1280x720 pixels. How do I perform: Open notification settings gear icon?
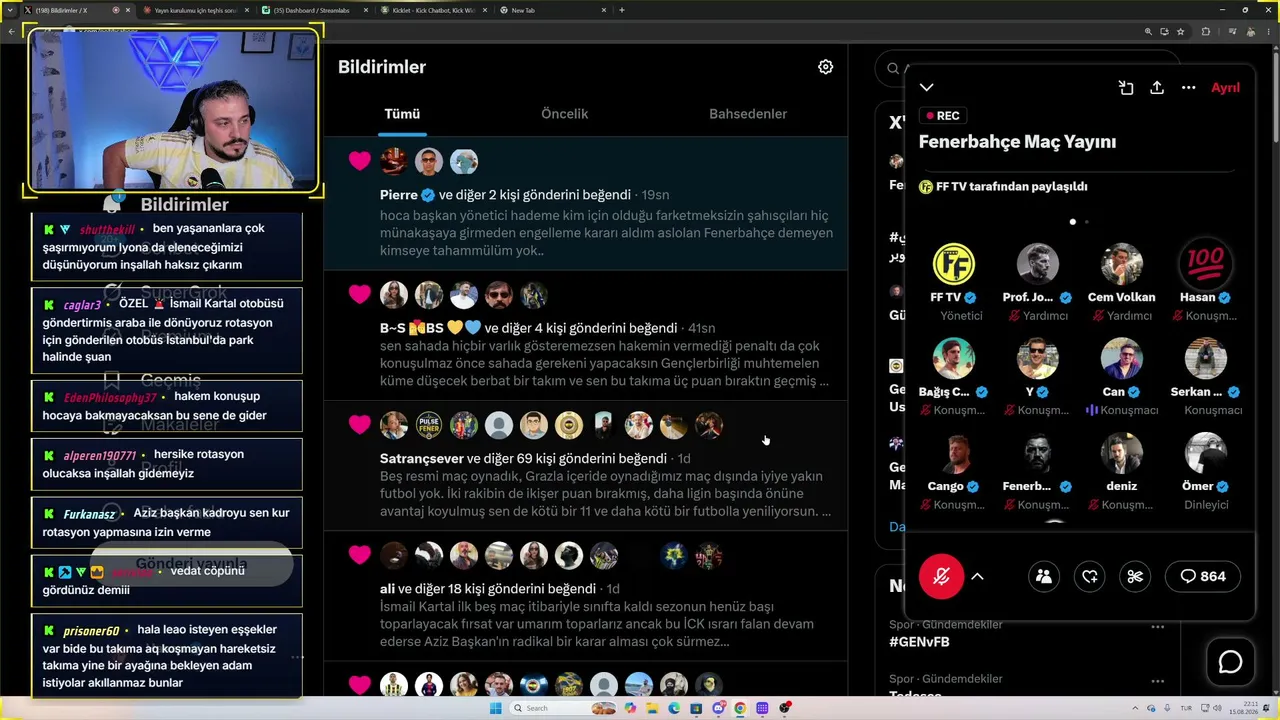[x=825, y=67]
